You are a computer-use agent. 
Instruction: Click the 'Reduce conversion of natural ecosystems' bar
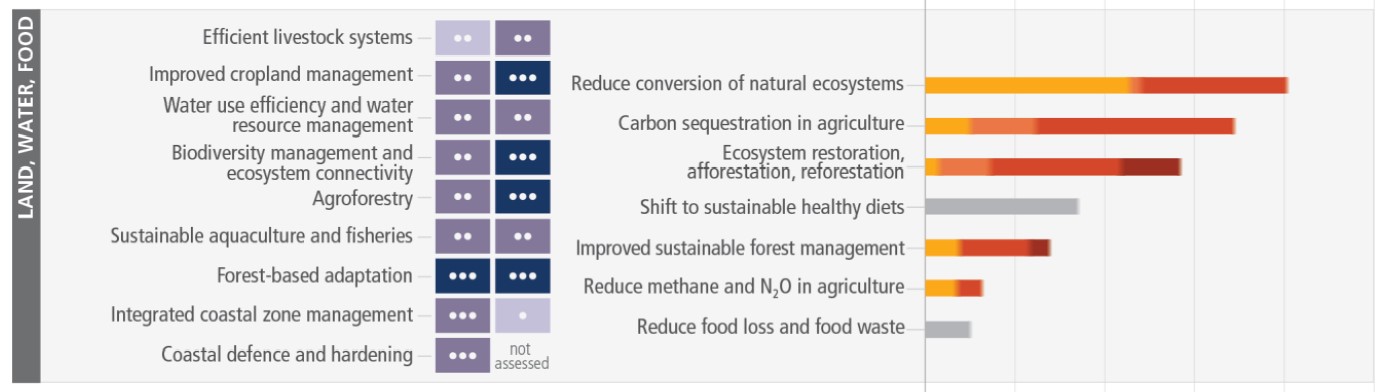pos(1107,85)
